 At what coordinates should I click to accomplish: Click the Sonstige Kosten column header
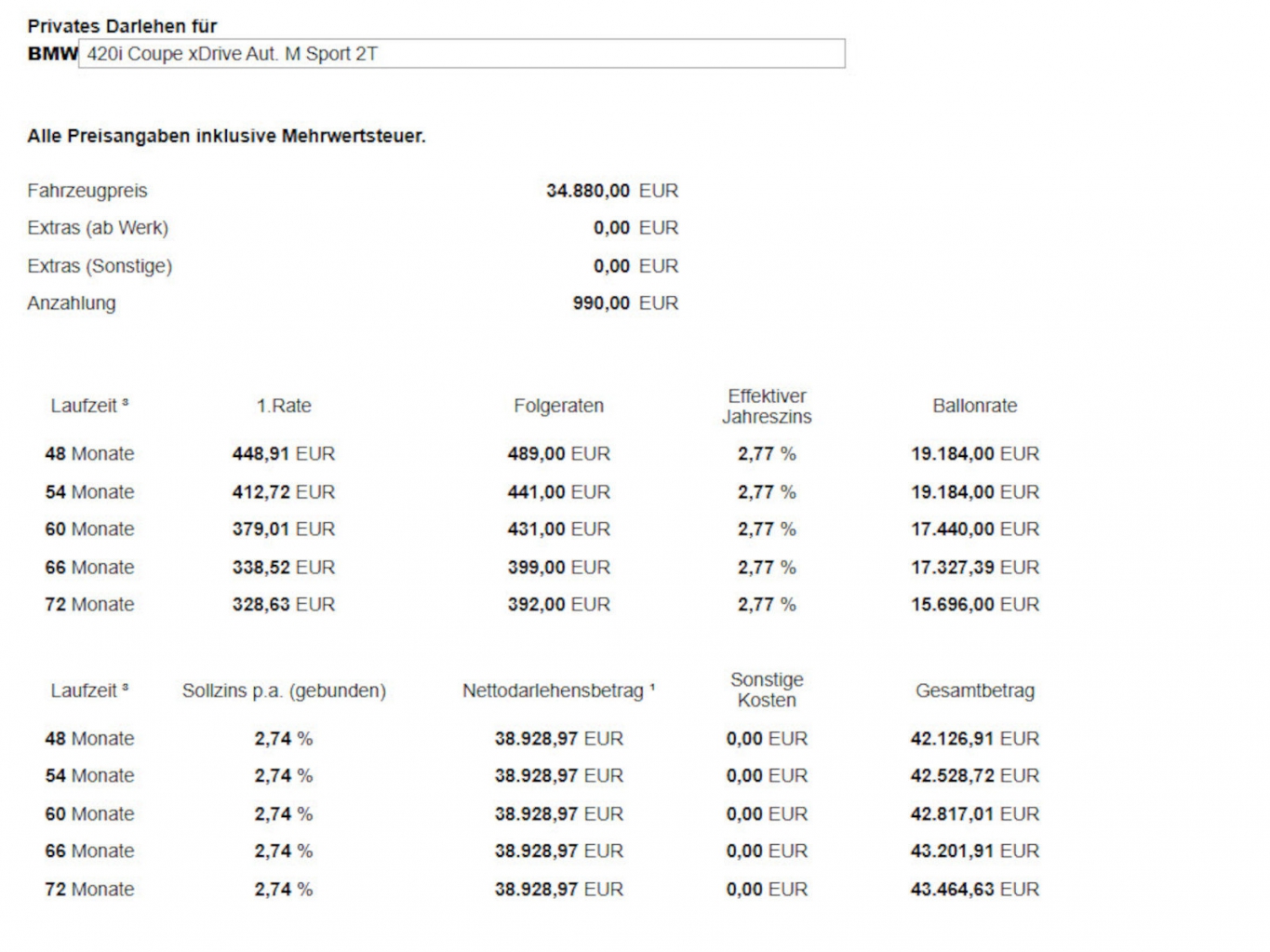click(767, 691)
